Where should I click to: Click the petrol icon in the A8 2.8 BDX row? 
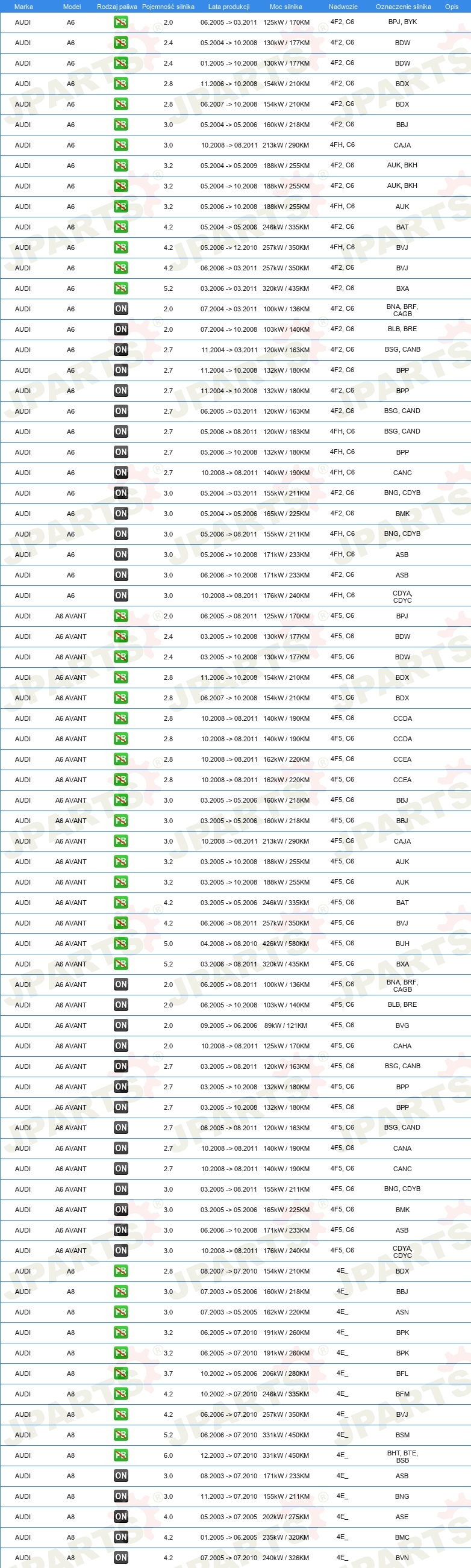(x=120, y=1271)
